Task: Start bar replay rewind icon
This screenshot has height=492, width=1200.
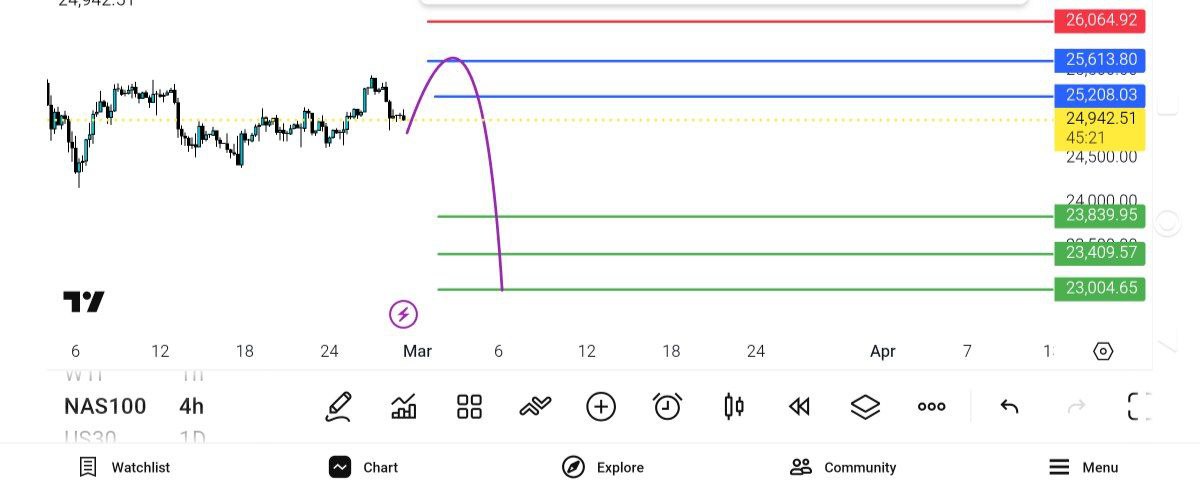Action: tap(799, 407)
